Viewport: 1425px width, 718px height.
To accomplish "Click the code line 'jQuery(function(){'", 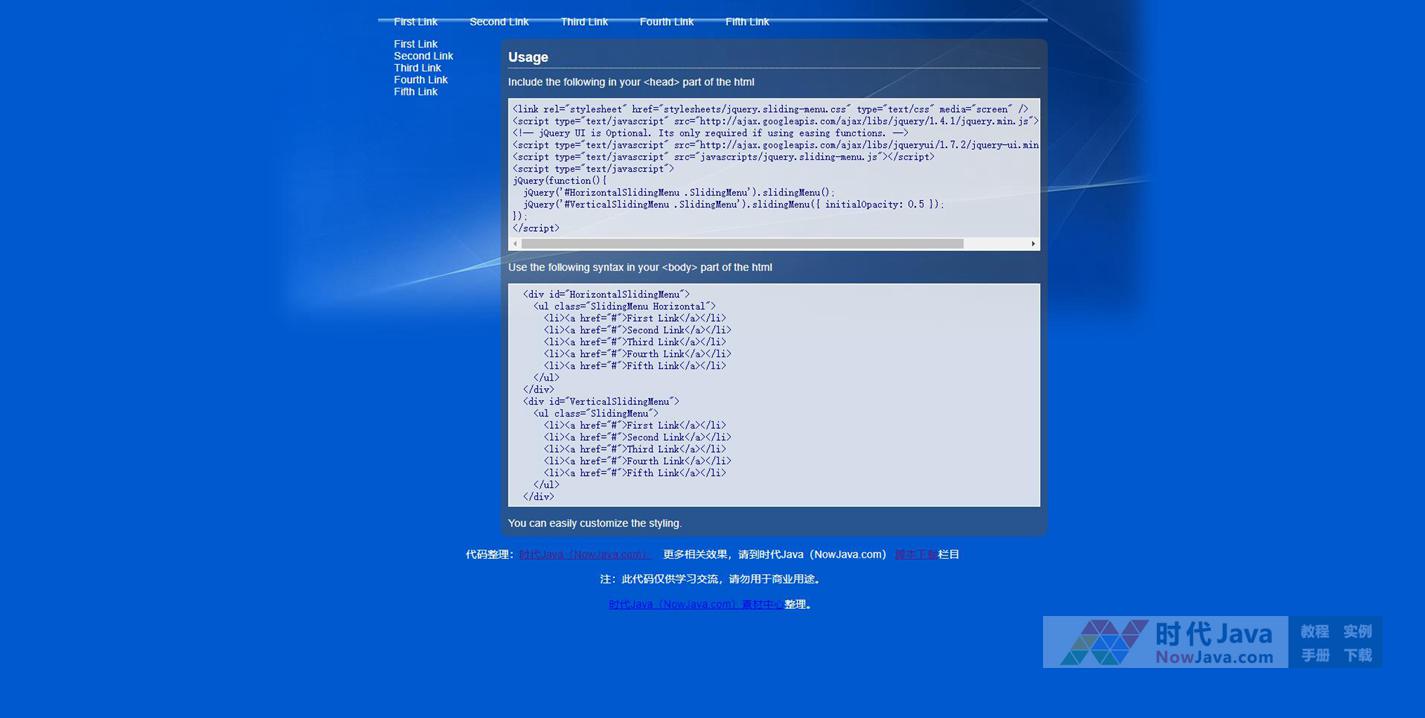I will (x=560, y=181).
